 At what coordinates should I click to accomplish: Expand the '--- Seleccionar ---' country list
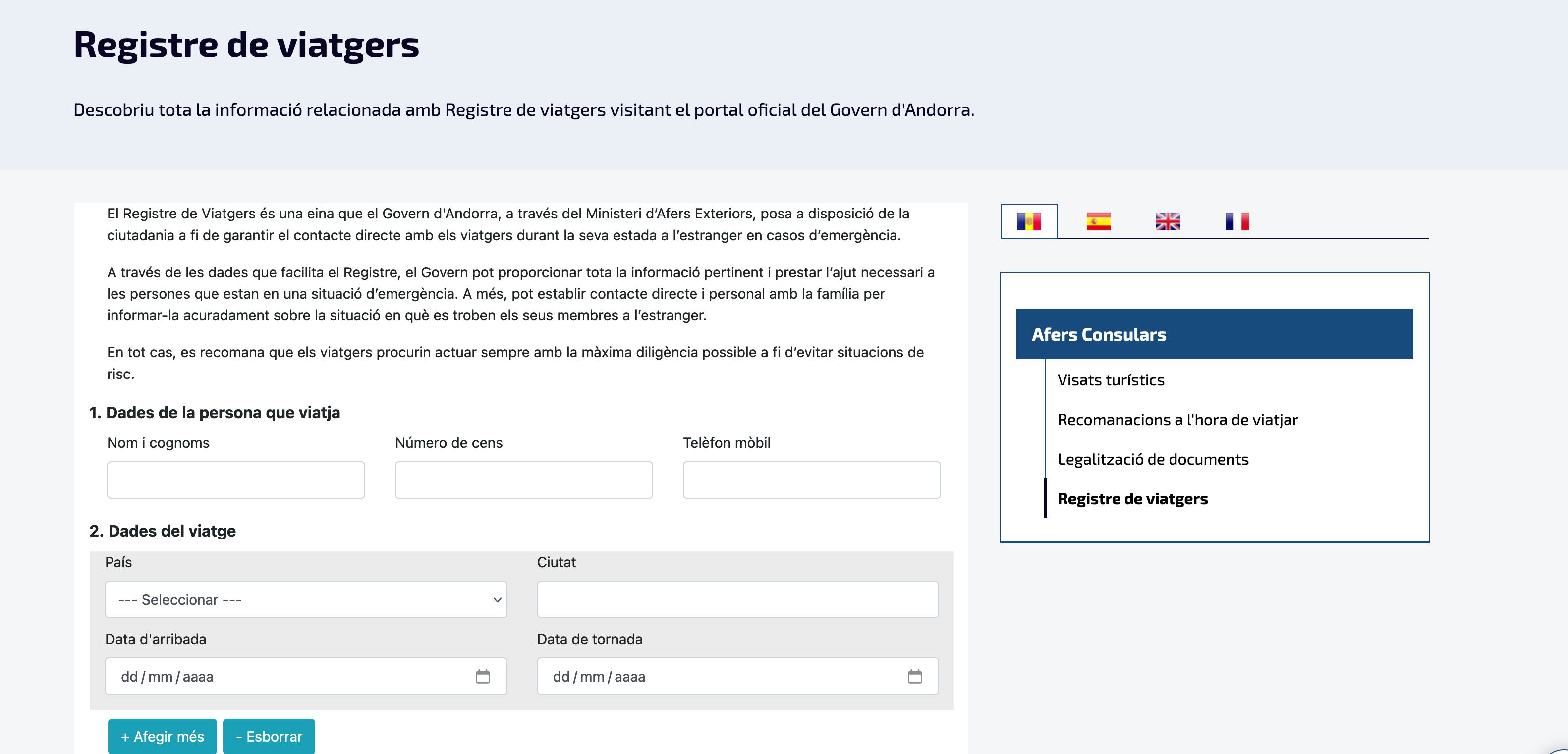(x=306, y=599)
